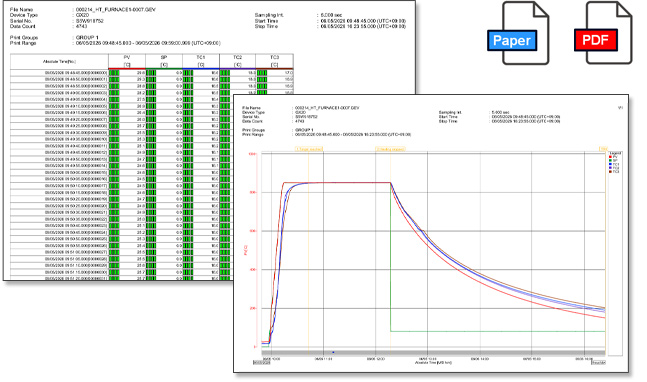Select the SP column header in the table
The image size is (647, 382).
164,61
